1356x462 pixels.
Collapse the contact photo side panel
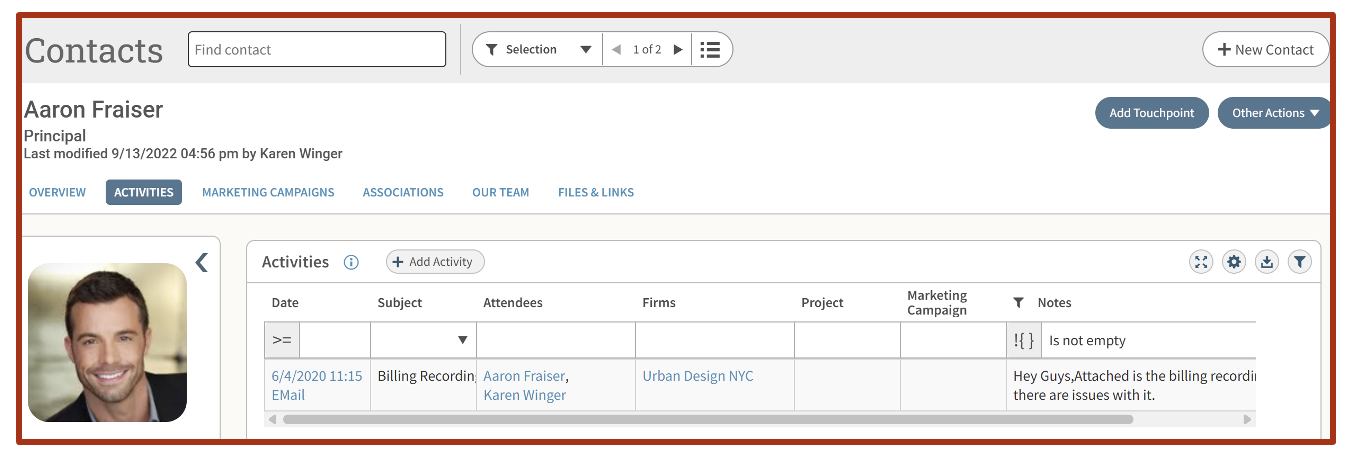pos(201,262)
